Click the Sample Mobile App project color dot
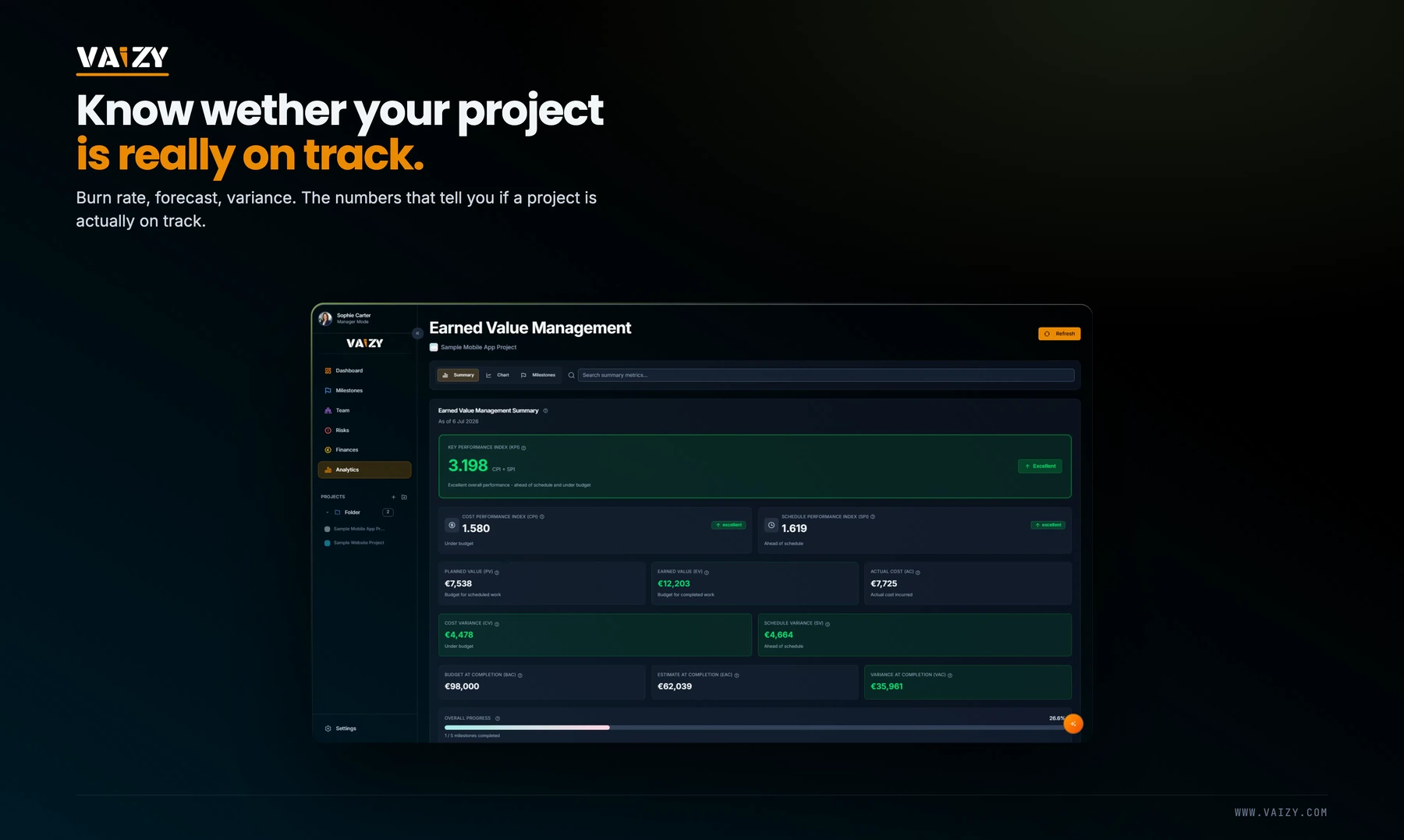This screenshot has width=1404, height=840. coord(327,529)
